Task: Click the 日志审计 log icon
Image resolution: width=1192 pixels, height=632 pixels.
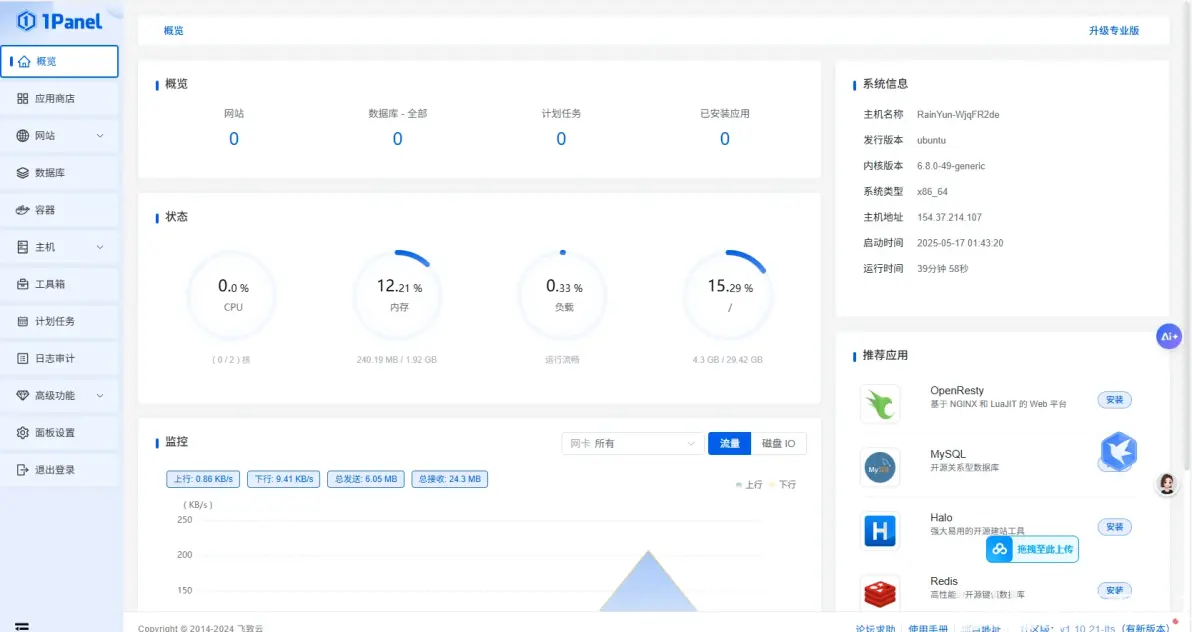Action: [23, 358]
